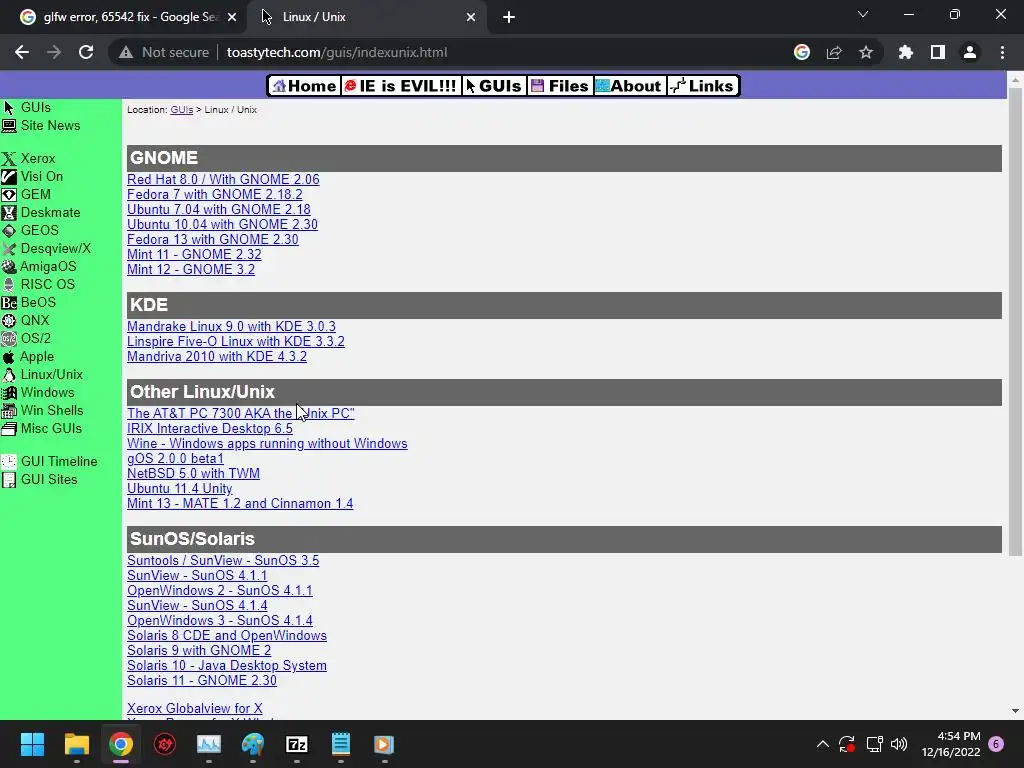Click the Misc GUIs sidebar icon

coord(8,428)
